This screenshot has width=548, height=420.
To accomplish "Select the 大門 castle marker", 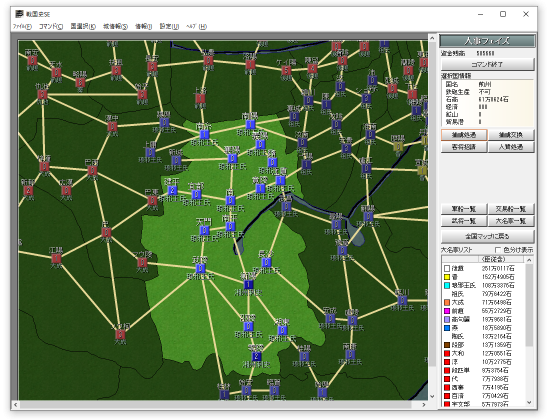I will pos(204,231).
